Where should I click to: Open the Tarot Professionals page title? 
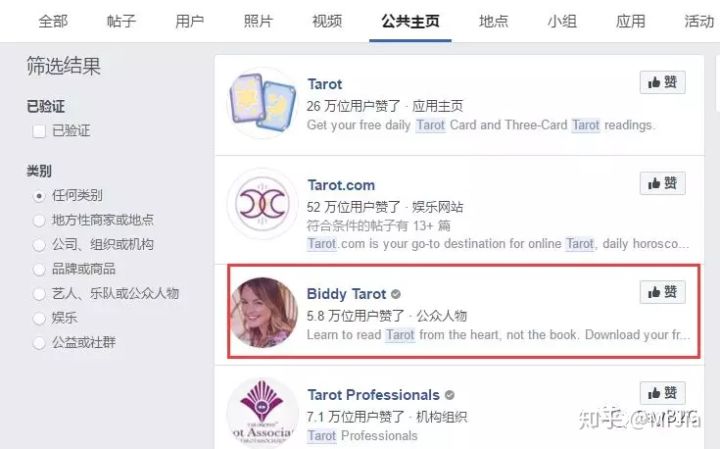[x=373, y=395]
